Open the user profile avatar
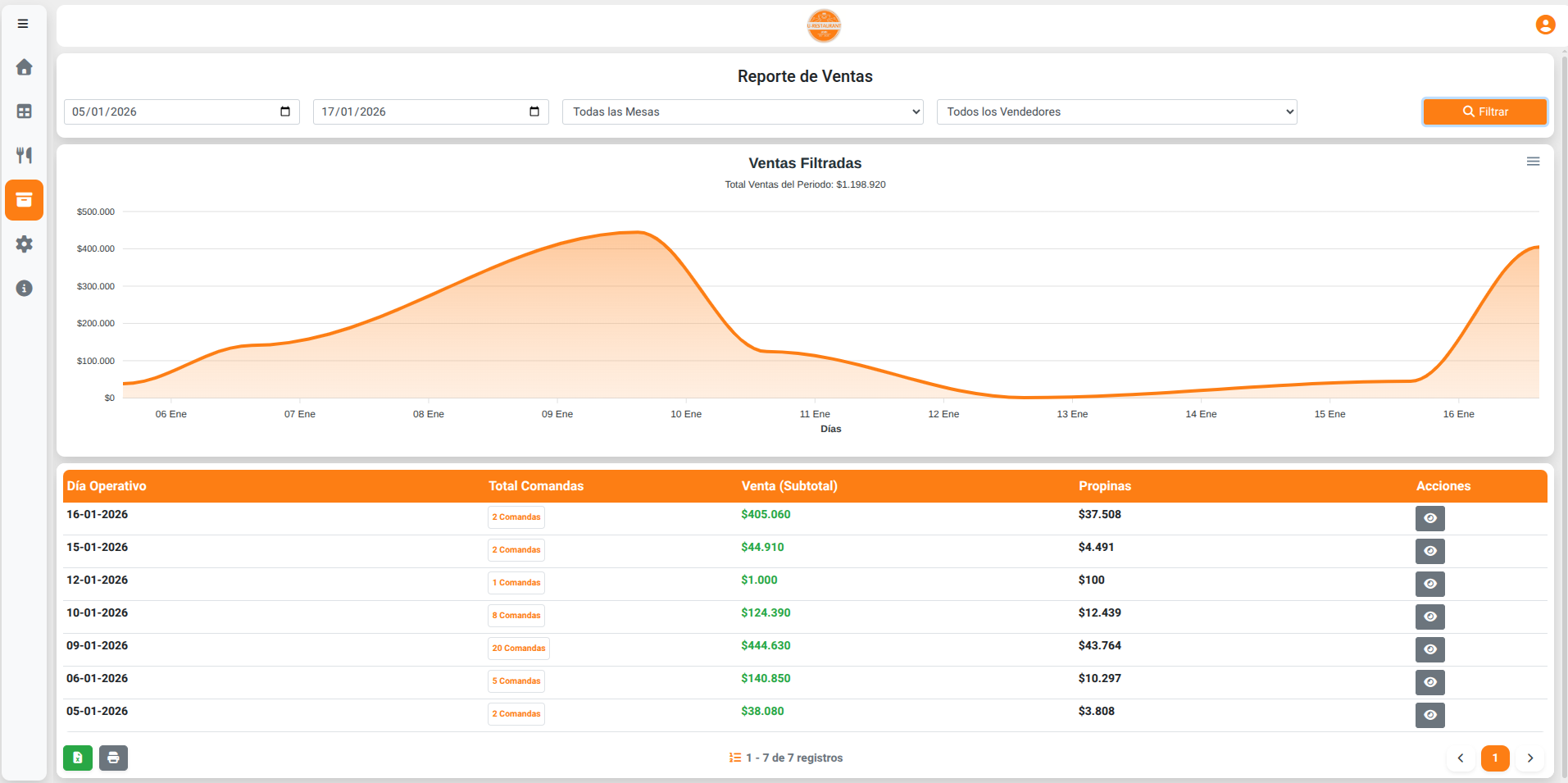This screenshot has height=783, width=1568. (1545, 25)
